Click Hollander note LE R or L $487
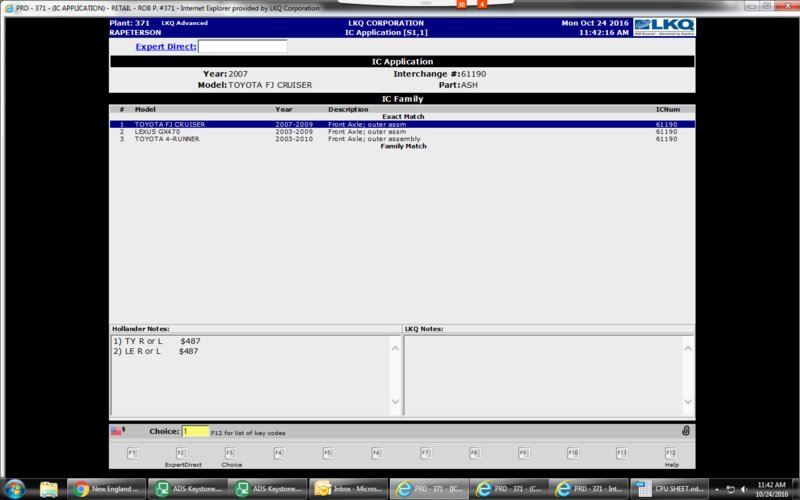Viewport: 800px width, 500px height. click(x=156, y=351)
